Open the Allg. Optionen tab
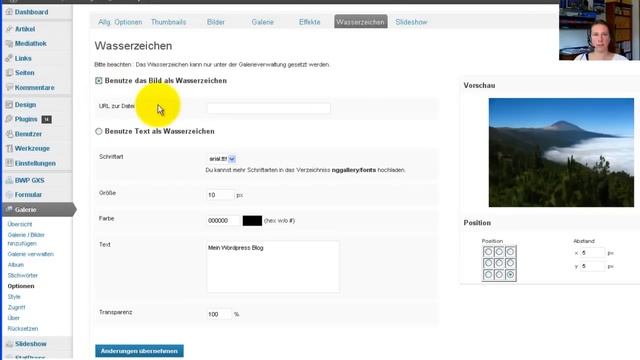 (120, 22)
